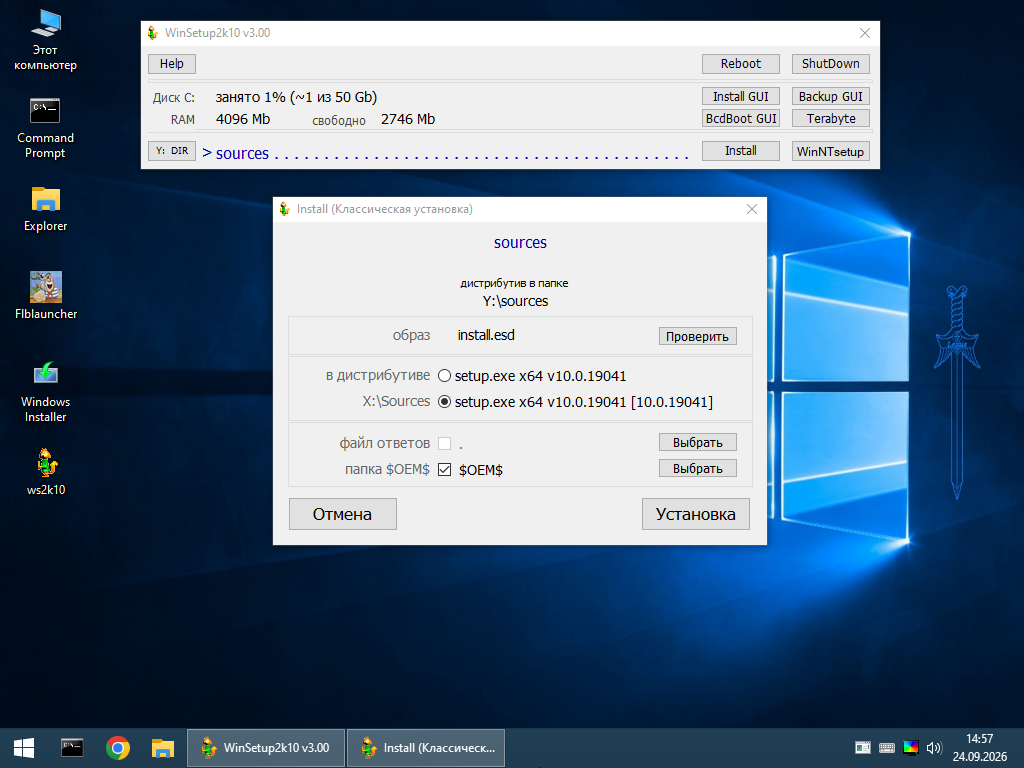
Task: Launch WinNTsetup button
Action: (x=831, y=151)
